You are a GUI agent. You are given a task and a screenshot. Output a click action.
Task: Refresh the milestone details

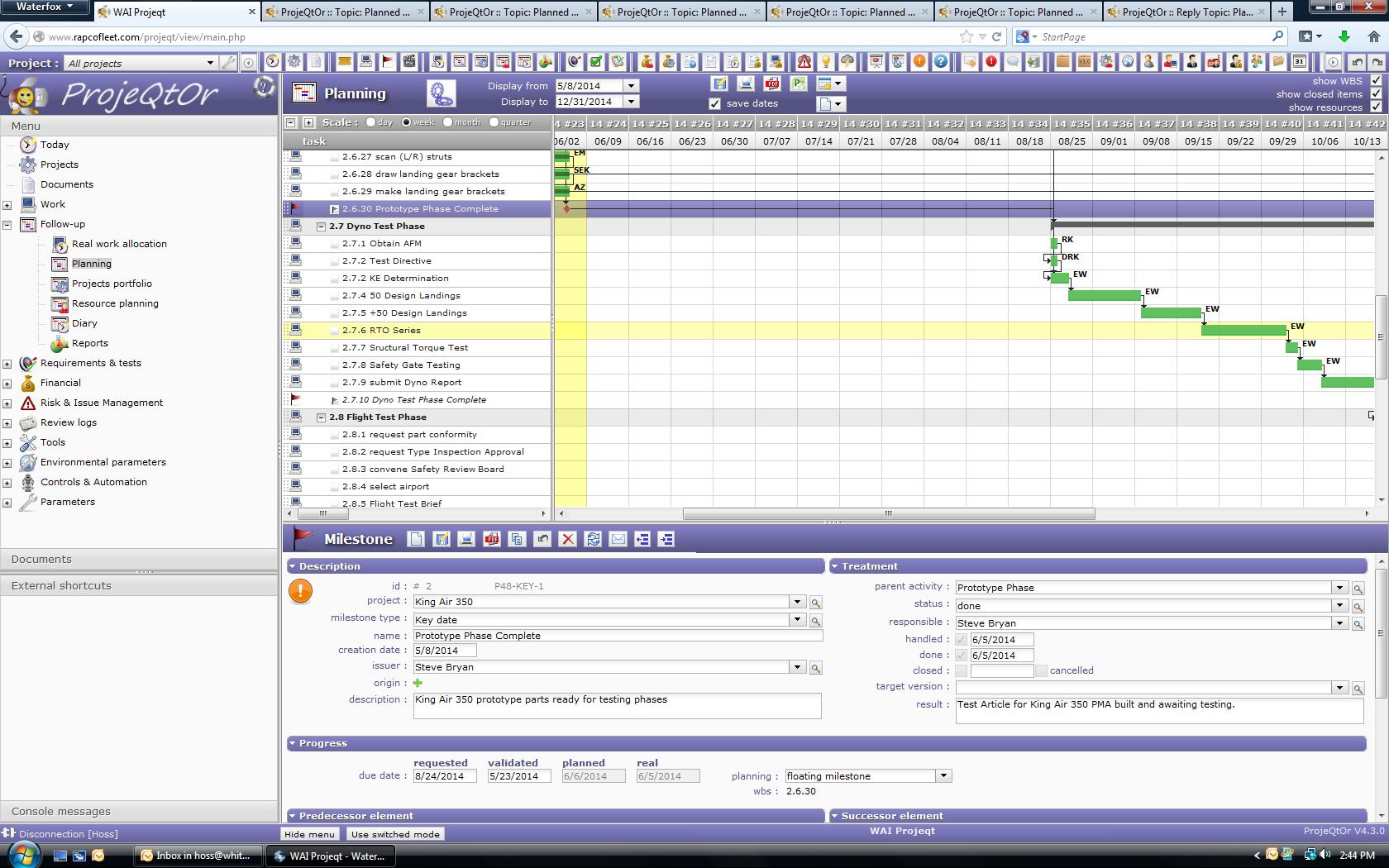pos(593,539)
